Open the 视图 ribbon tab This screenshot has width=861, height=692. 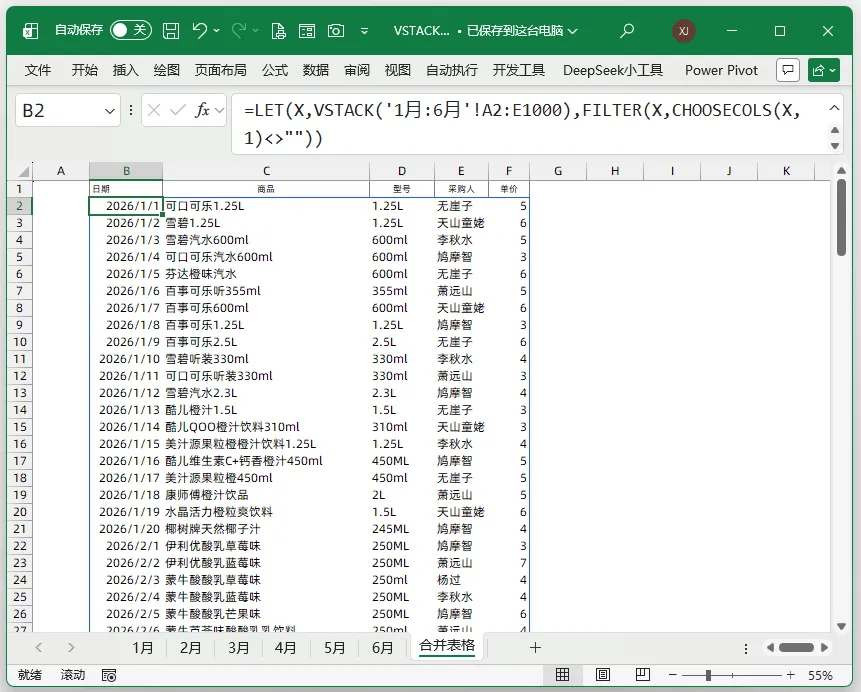(x=398, y=70)
